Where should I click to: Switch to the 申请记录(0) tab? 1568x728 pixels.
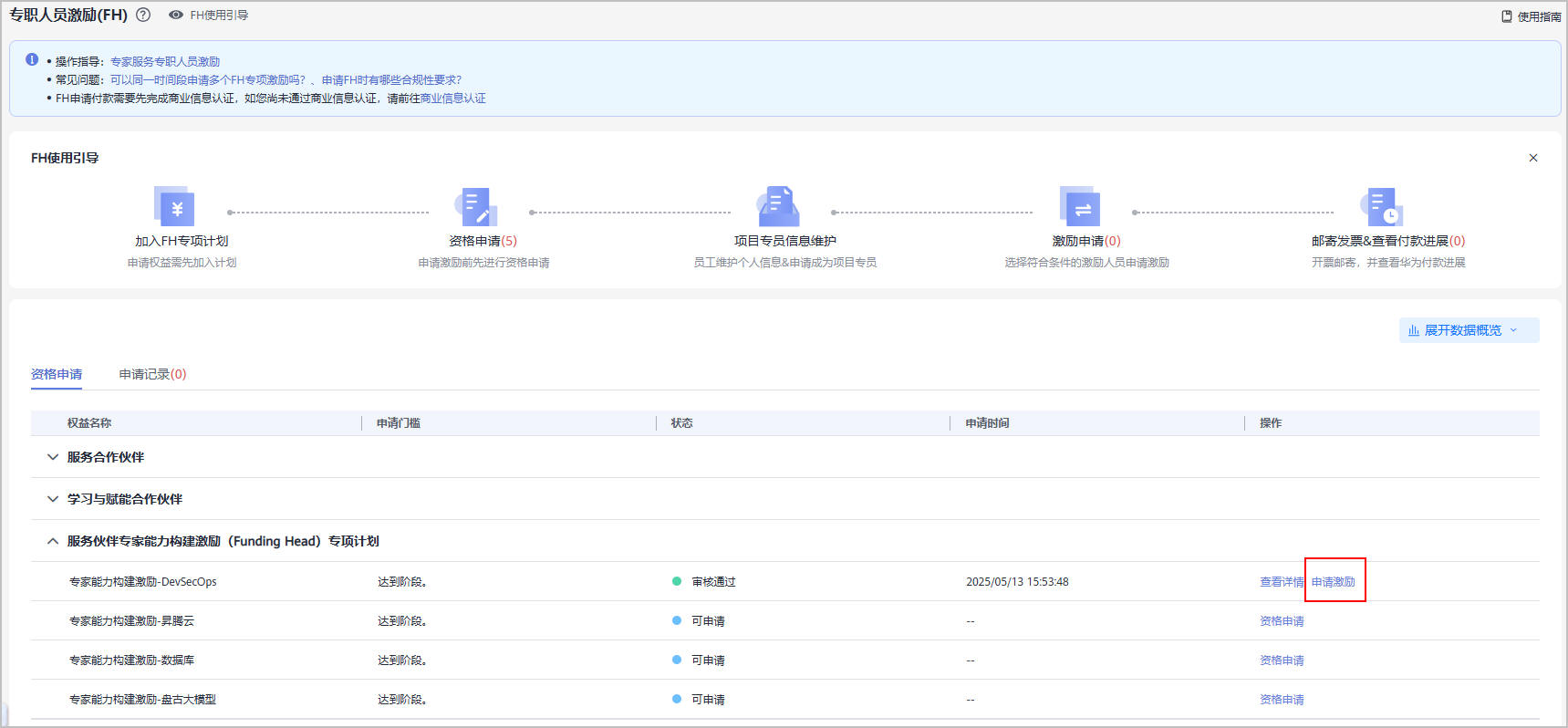point(152,374)
